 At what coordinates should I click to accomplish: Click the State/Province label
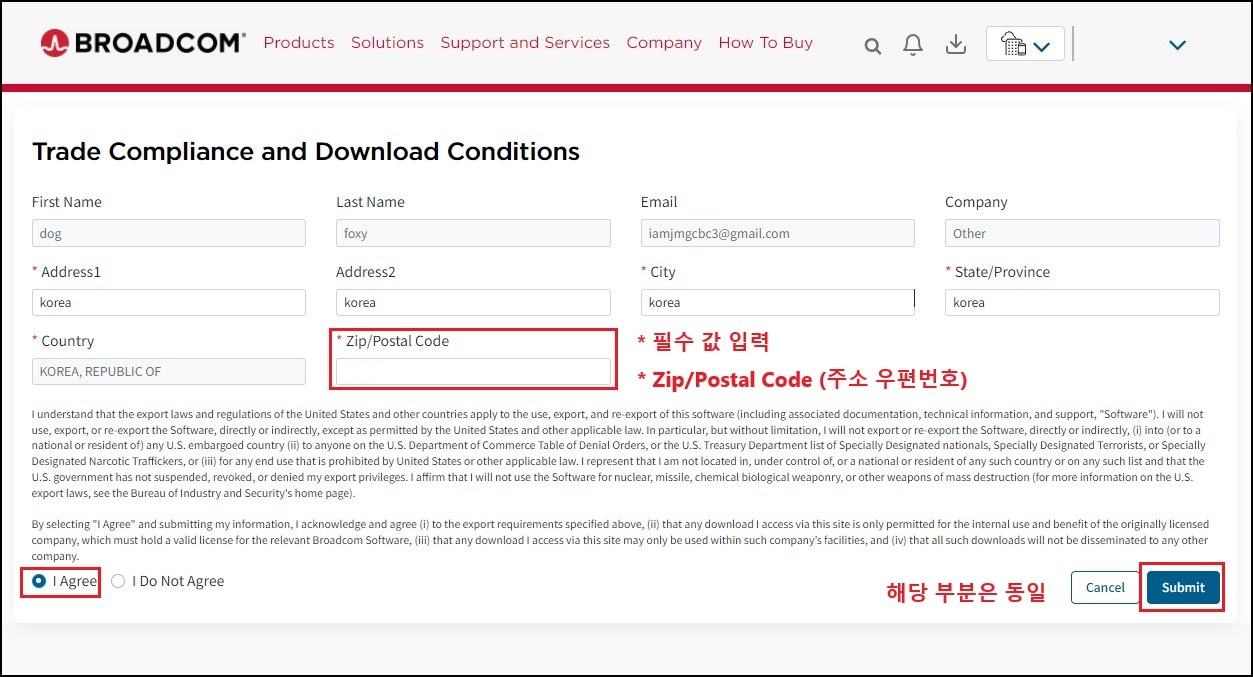[1002, 272]
